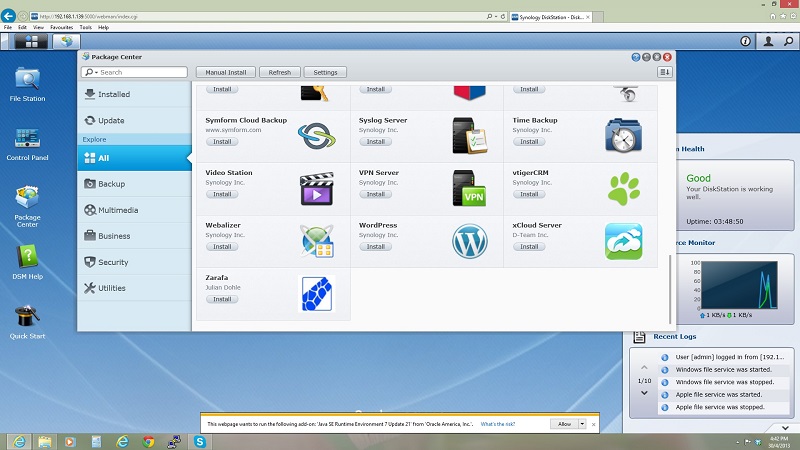Show Update packages list
The width and height of the screenshot is (800, 450).
135,120
